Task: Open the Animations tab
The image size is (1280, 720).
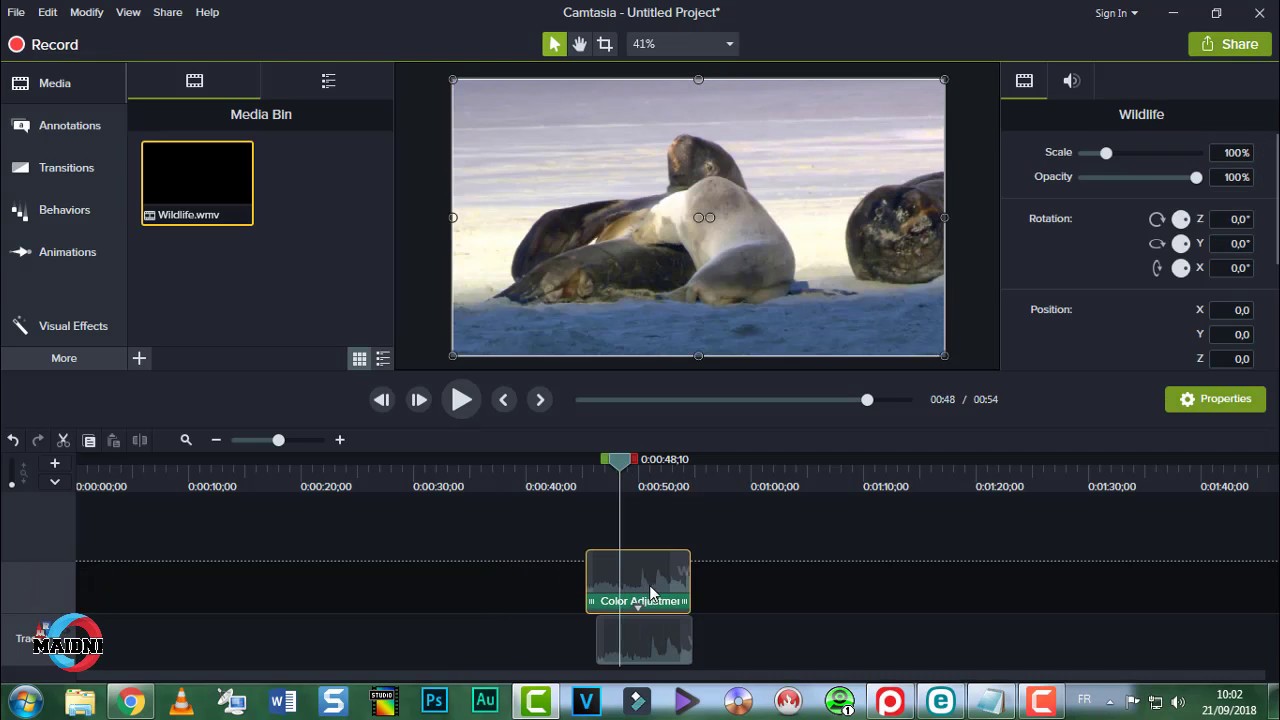Action: [63, 252]
